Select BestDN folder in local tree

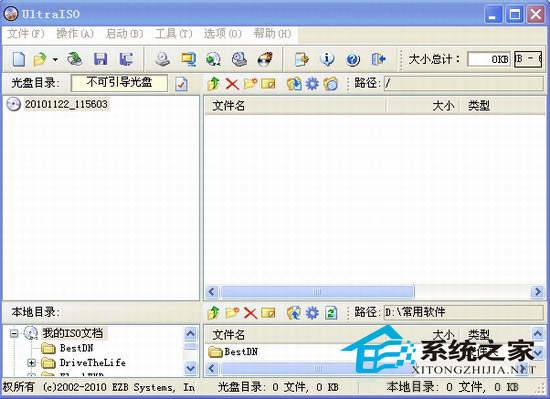click(76, 348)
